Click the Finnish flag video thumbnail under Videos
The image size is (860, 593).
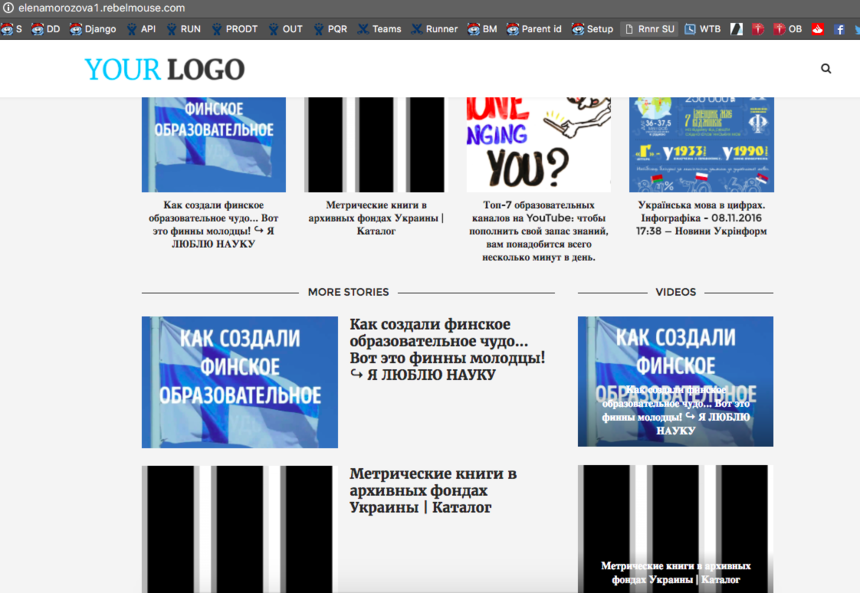point(675,381)
